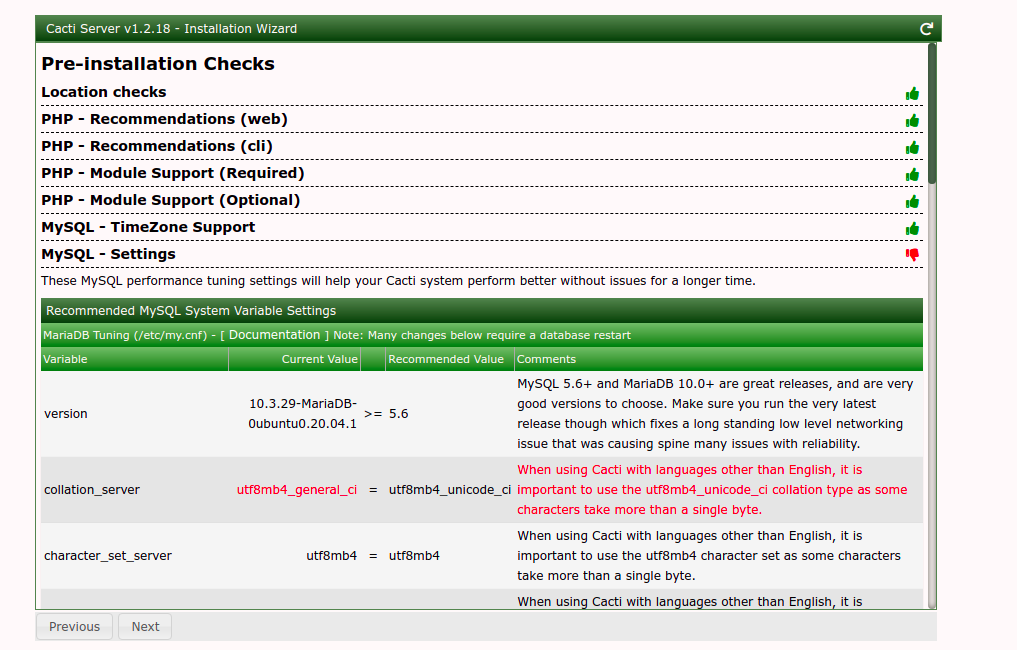Screen dimensions: 1017x650
Task: Expand MySQL - TimeZone Support section
Action: pos(148,227)
